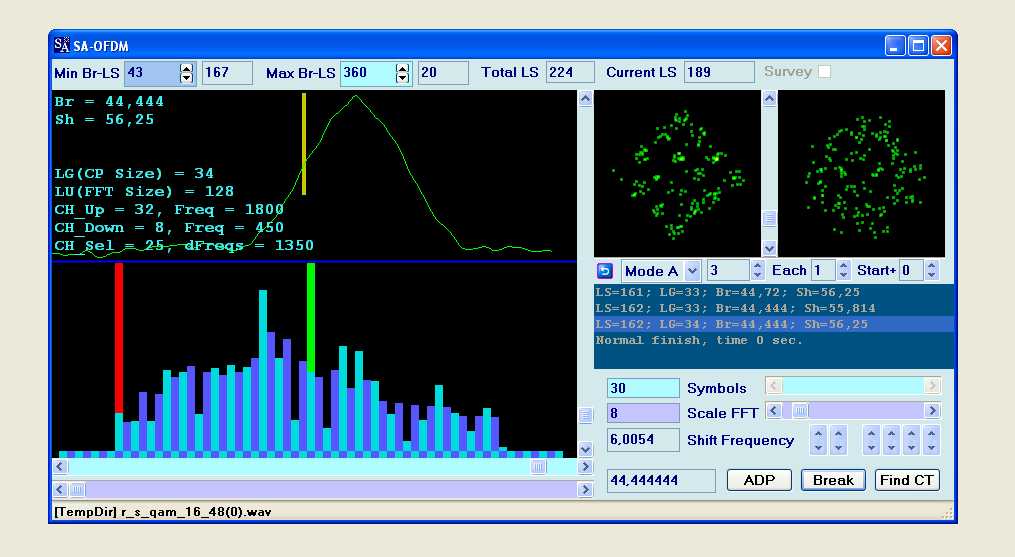Click right arrow of lavender horizontal scrollbar
The height and width of the screenshot is (557, 1015).
click(585, 490)
